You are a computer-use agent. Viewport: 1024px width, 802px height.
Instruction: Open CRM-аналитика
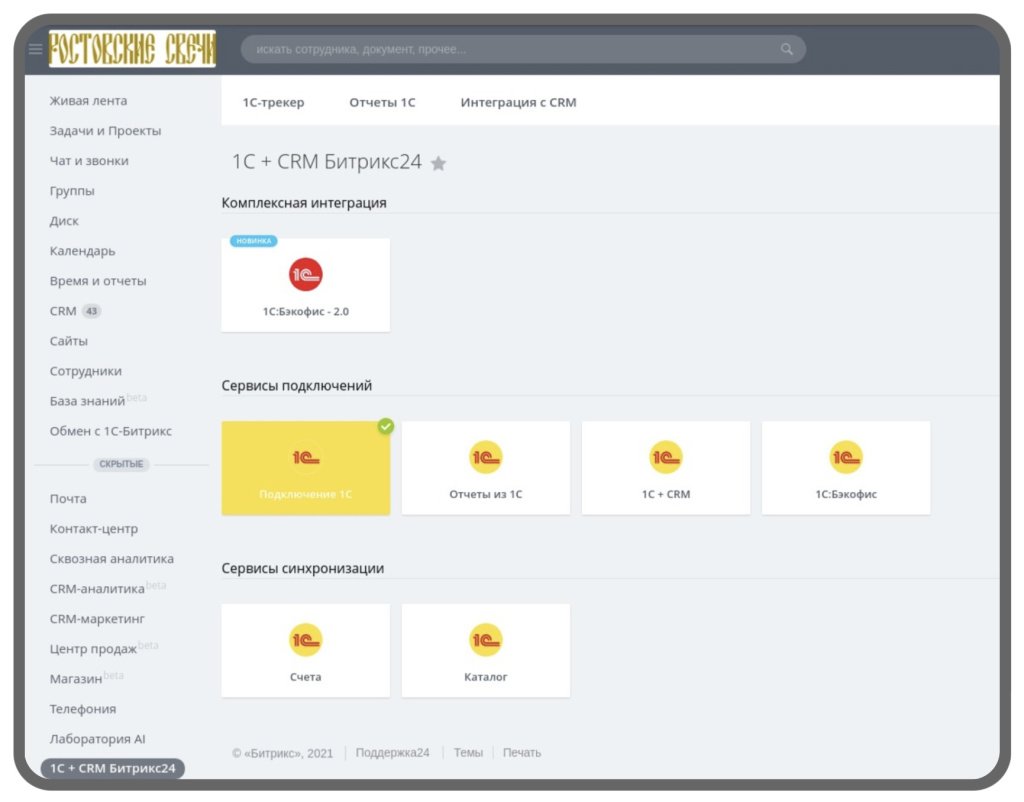pos(97,588)
